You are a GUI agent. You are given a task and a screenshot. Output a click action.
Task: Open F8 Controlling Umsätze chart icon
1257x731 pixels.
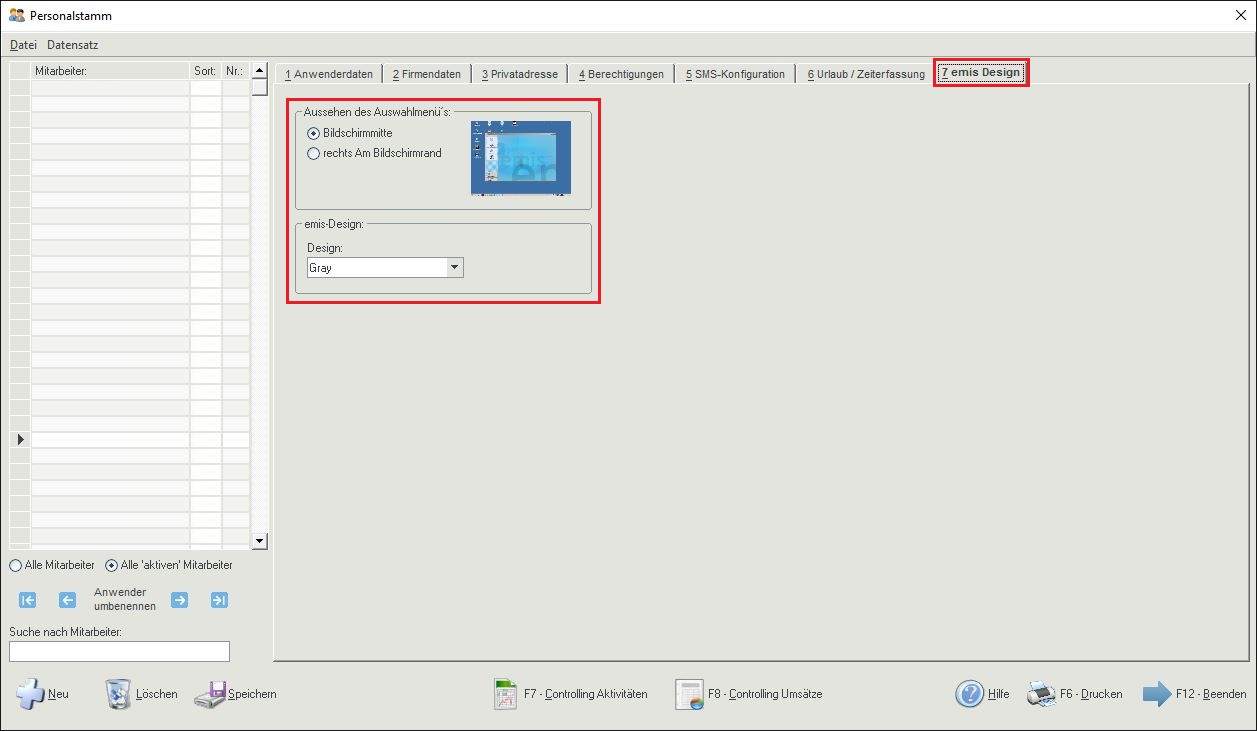point(690,694)
